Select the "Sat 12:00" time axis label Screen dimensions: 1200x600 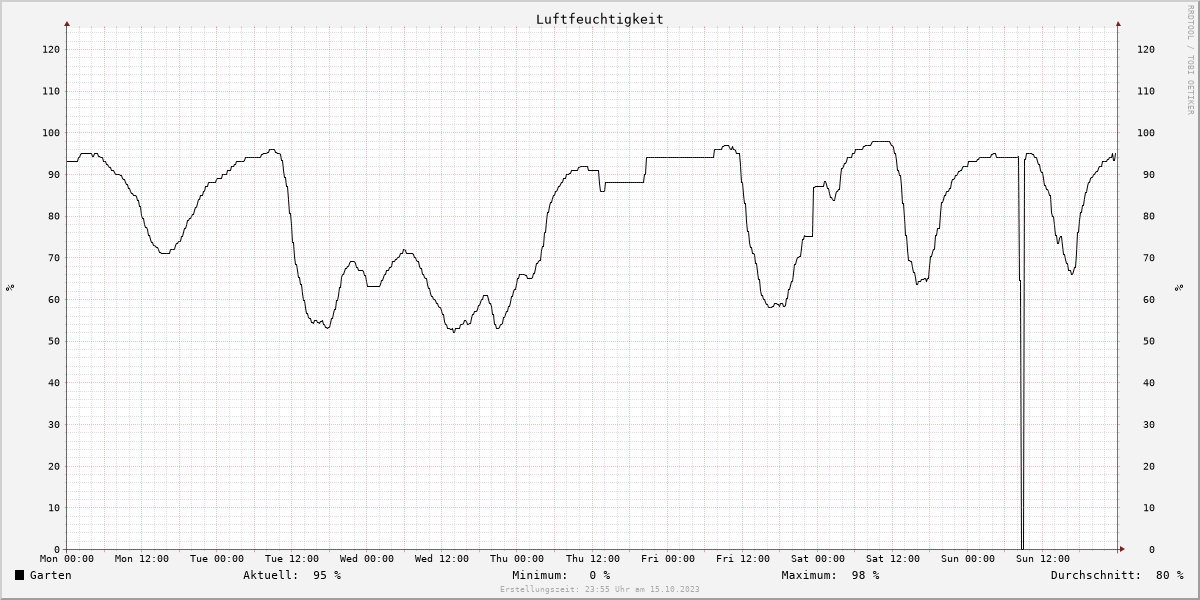pos(893,559)
